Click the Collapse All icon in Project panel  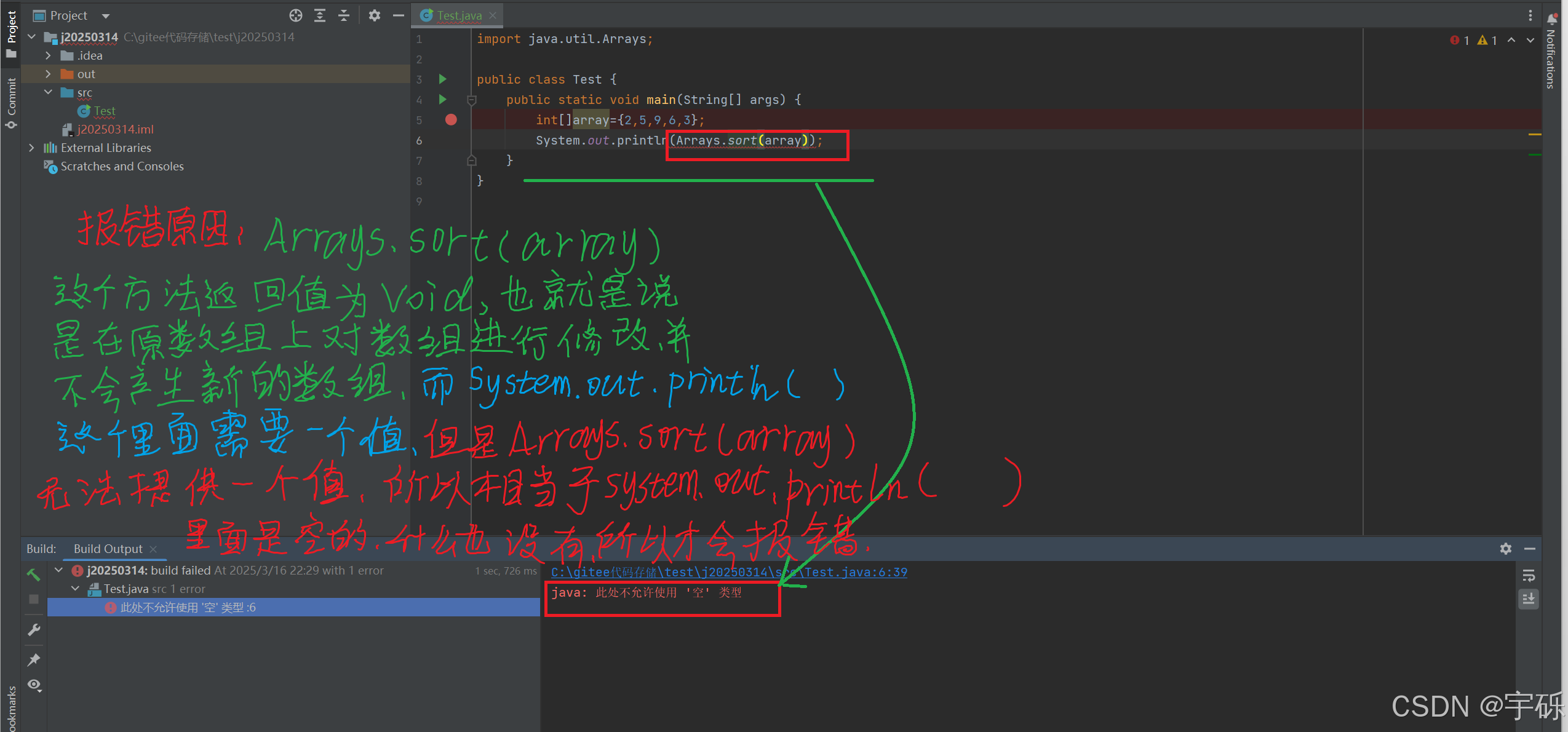[x=344, y=15]
